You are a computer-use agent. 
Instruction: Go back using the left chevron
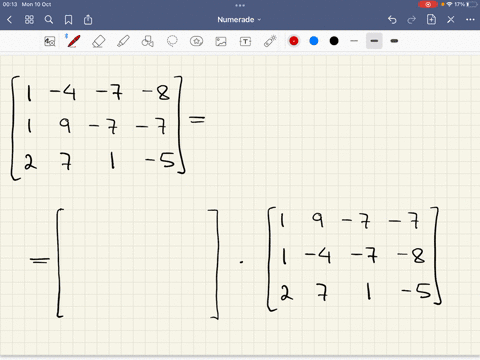click(9, 20)
